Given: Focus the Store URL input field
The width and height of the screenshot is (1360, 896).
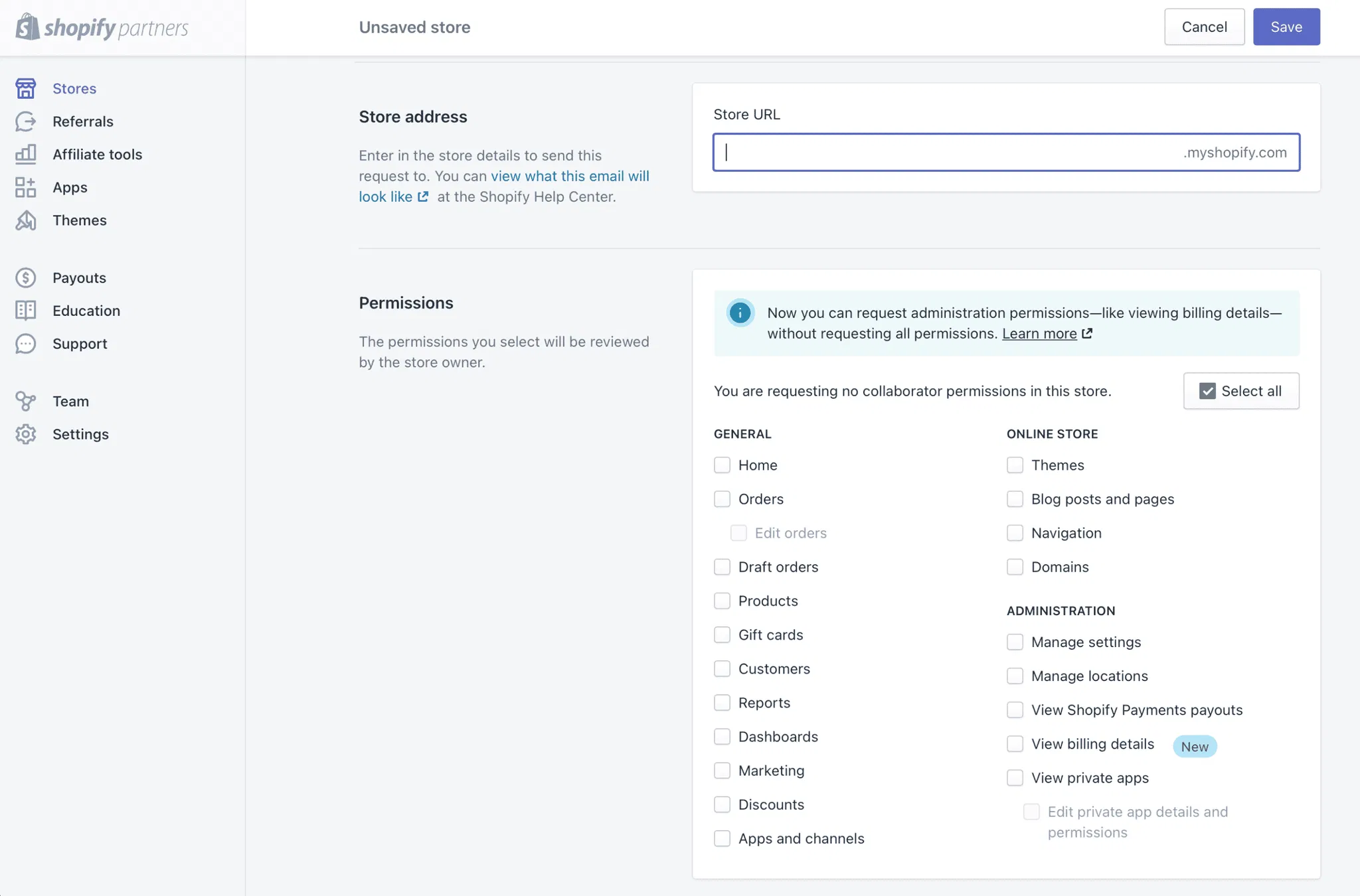Looking at the screenshot, I should pyautogui.click(x=1006, y=152).
